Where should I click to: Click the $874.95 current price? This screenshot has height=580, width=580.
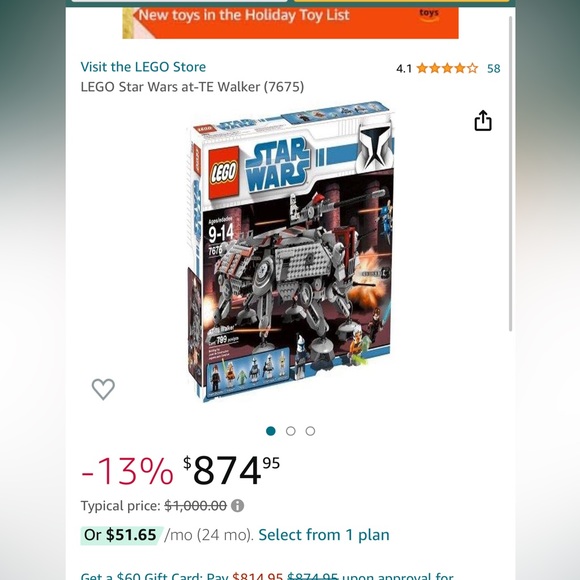(232, 470)
